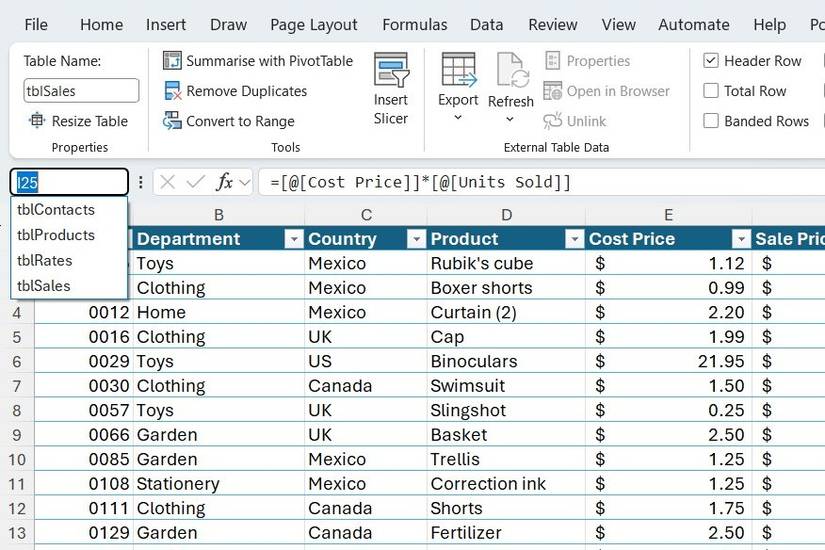Click the Convert to Range icon

[x=172, y=121]
